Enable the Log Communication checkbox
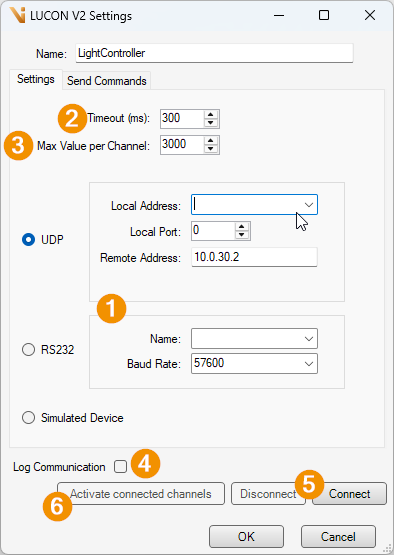The image size is (394, 555). tap(120, 467)
